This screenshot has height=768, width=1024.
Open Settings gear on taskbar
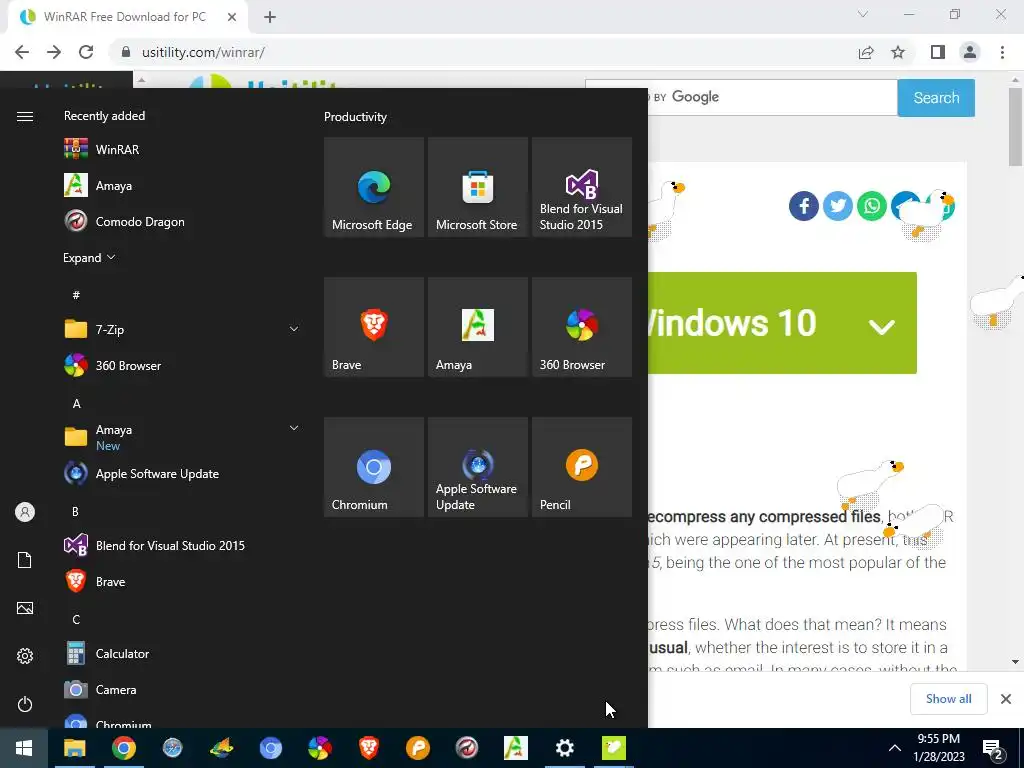coord(564,748)
